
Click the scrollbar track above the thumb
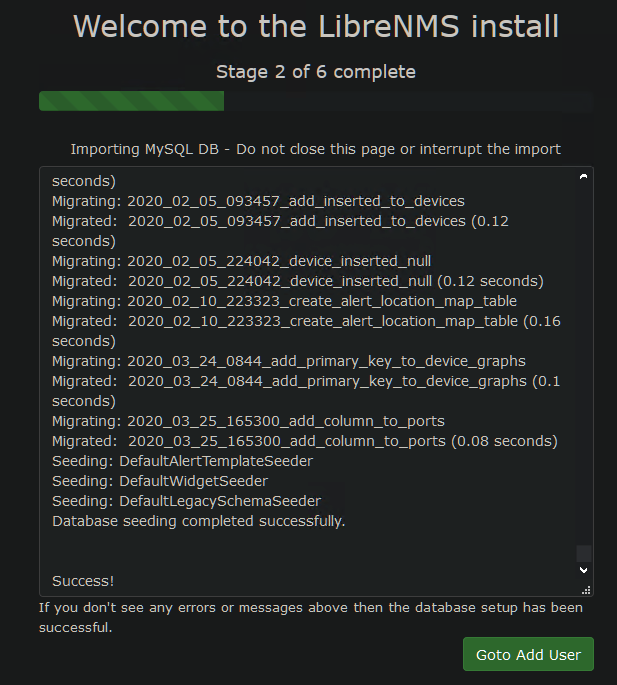[x=583, y=363]
